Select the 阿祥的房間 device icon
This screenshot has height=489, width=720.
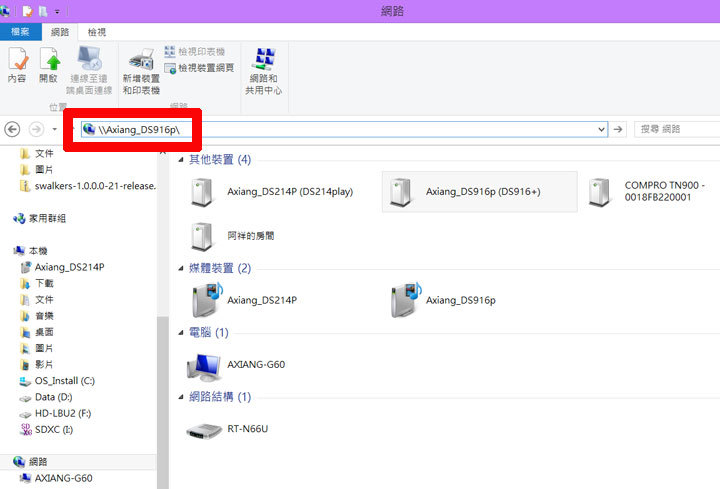(202, 236)
